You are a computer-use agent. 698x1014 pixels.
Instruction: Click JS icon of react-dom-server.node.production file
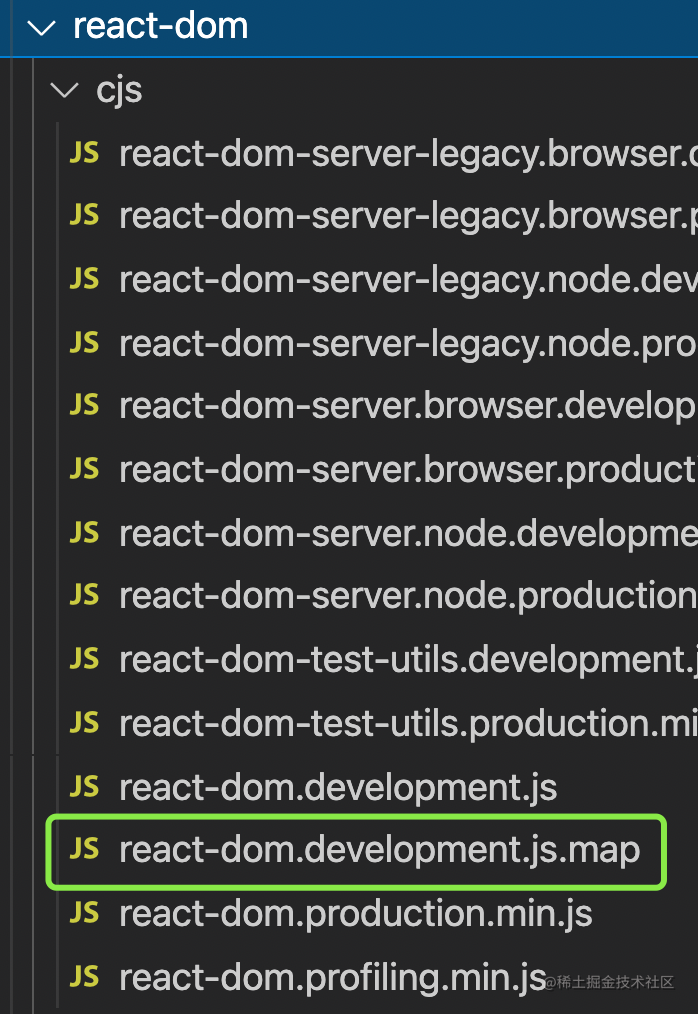coord(84,595)
